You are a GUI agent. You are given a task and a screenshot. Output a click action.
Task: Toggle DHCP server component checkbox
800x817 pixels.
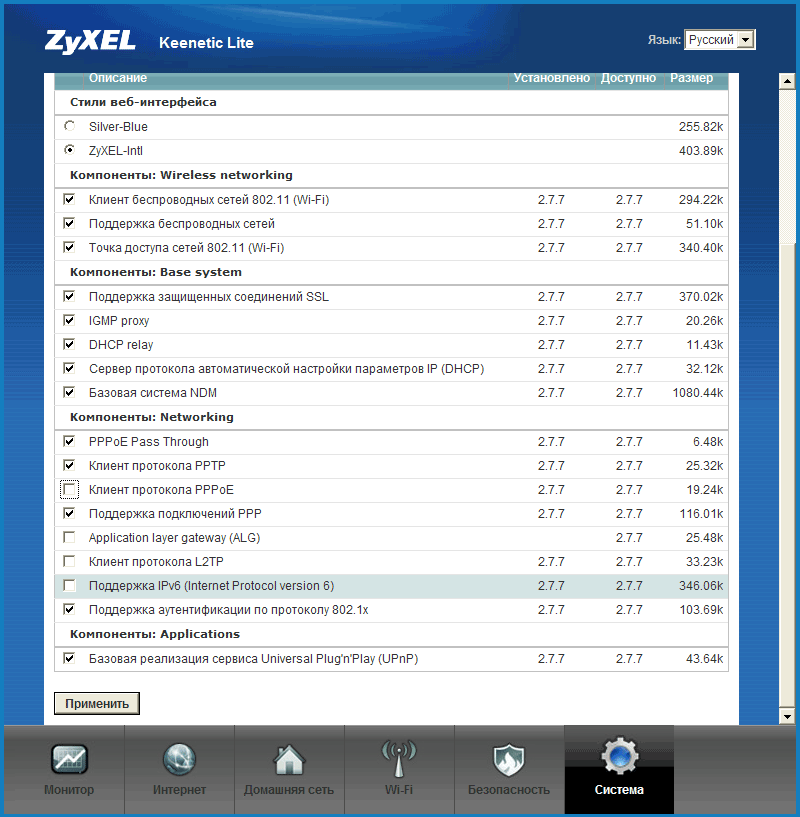click(69, 368)
